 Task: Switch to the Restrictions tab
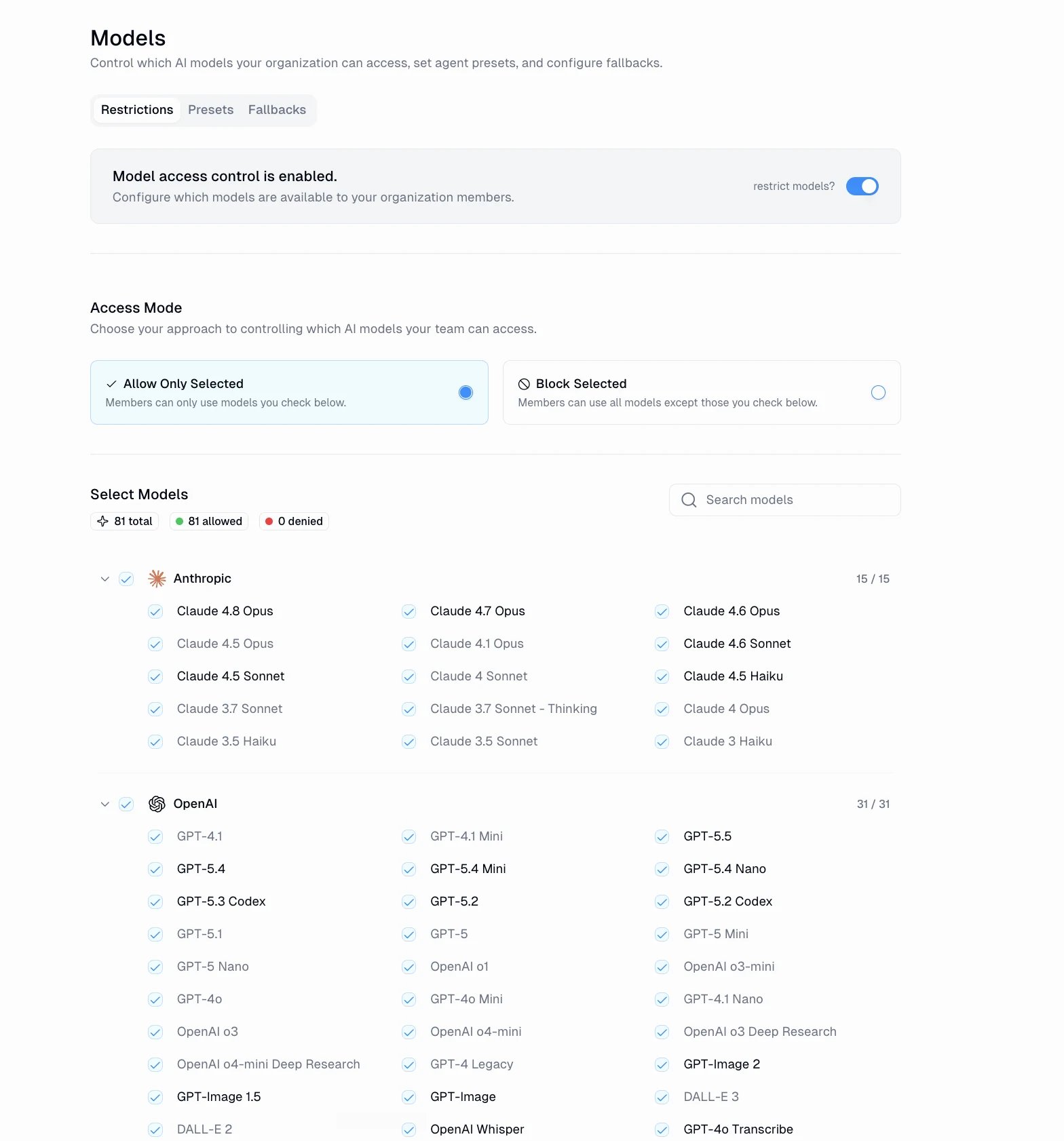137,110
